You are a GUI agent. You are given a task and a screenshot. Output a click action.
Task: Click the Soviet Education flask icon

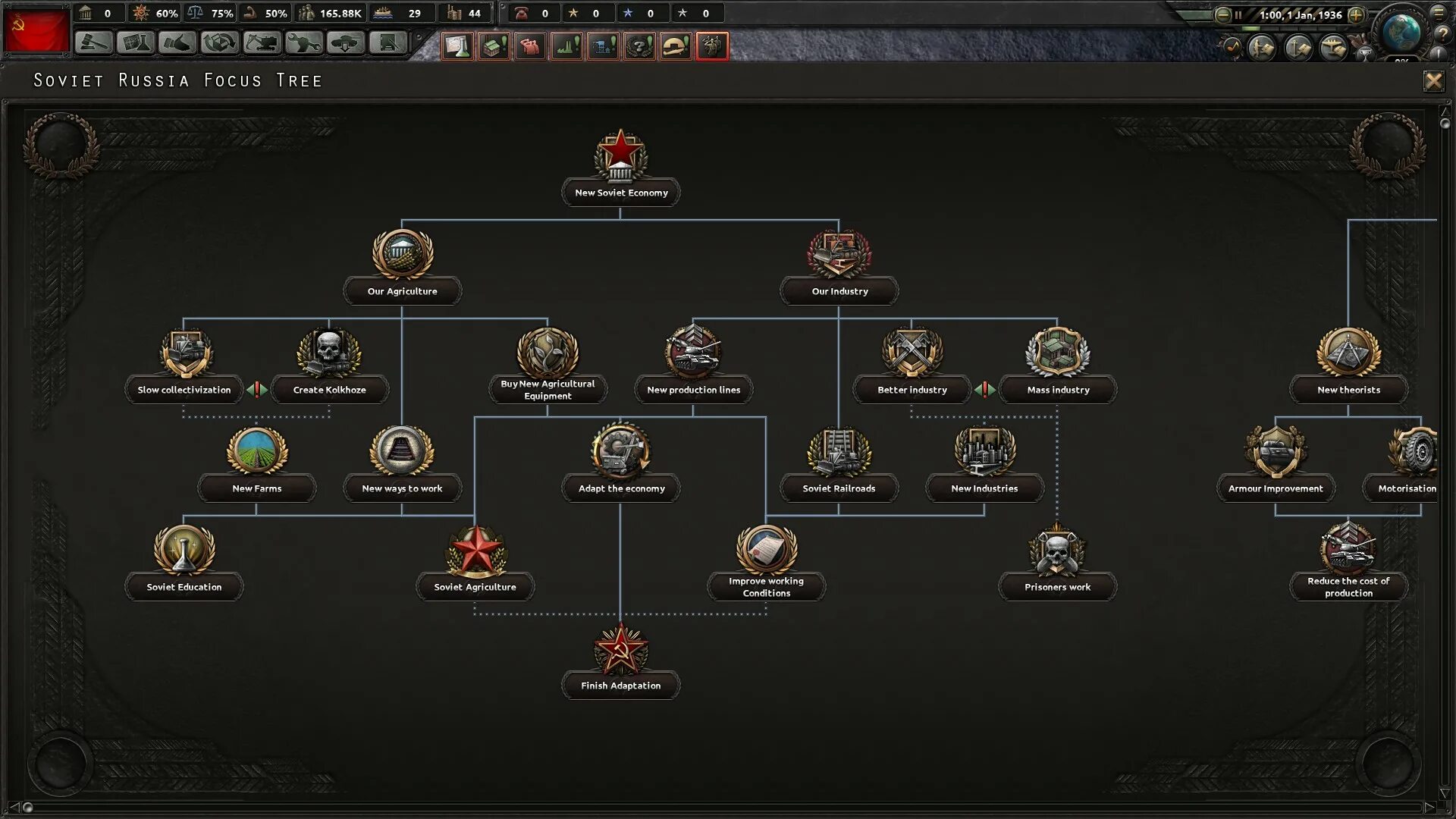click(184, 549)
